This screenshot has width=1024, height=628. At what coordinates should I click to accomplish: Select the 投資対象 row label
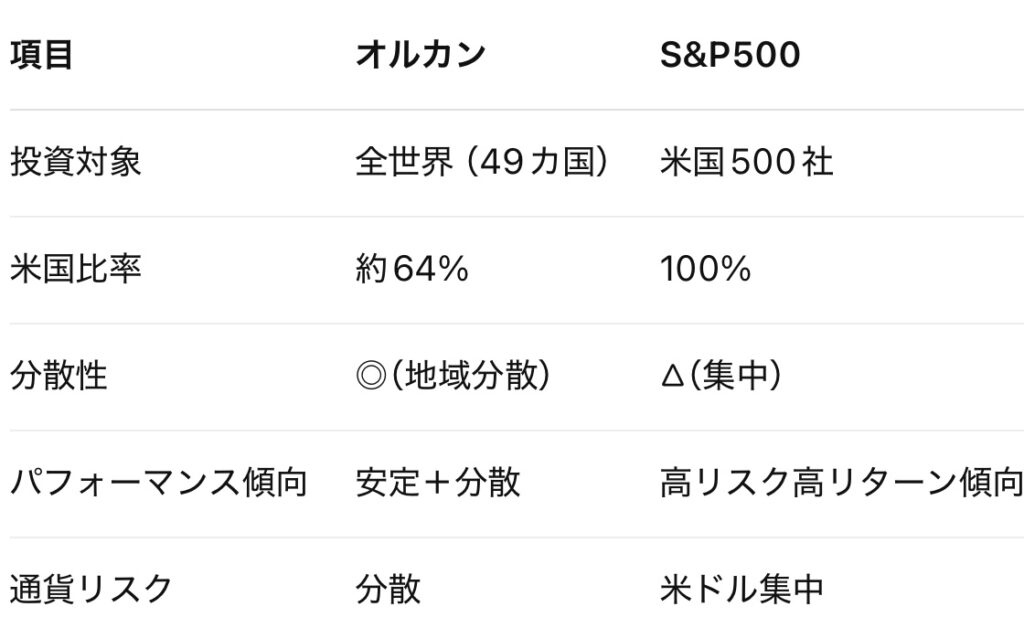pos(76,162)
